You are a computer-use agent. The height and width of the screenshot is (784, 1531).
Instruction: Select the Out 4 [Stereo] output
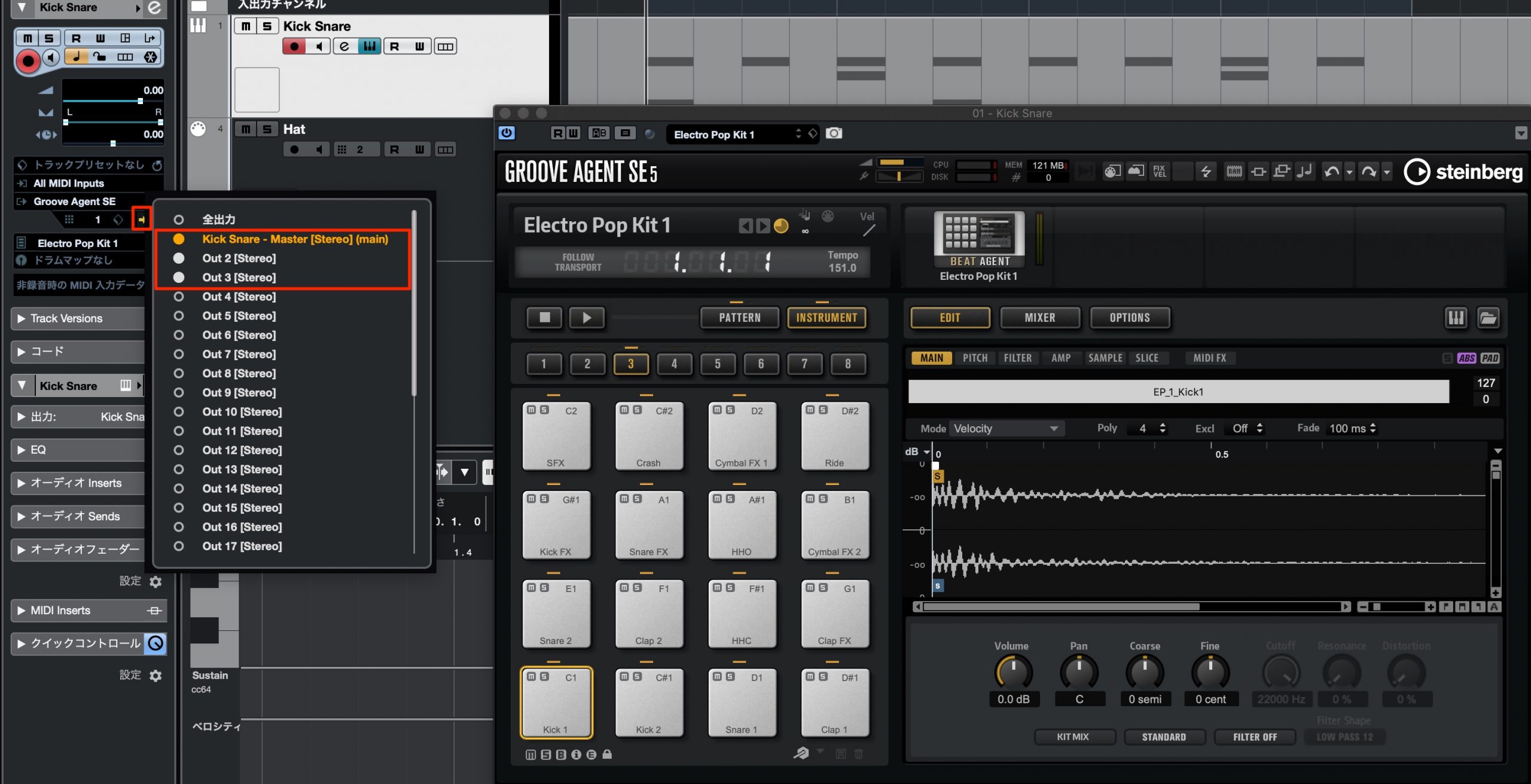pyautogui.click(x=239, y=297)
